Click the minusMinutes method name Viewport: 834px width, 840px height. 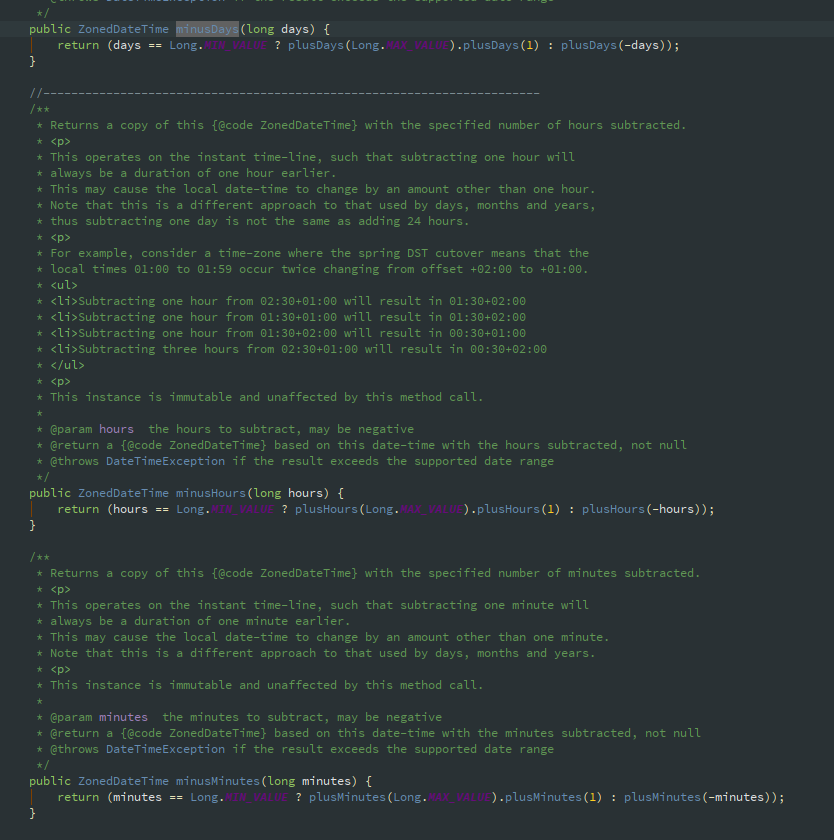217,781
